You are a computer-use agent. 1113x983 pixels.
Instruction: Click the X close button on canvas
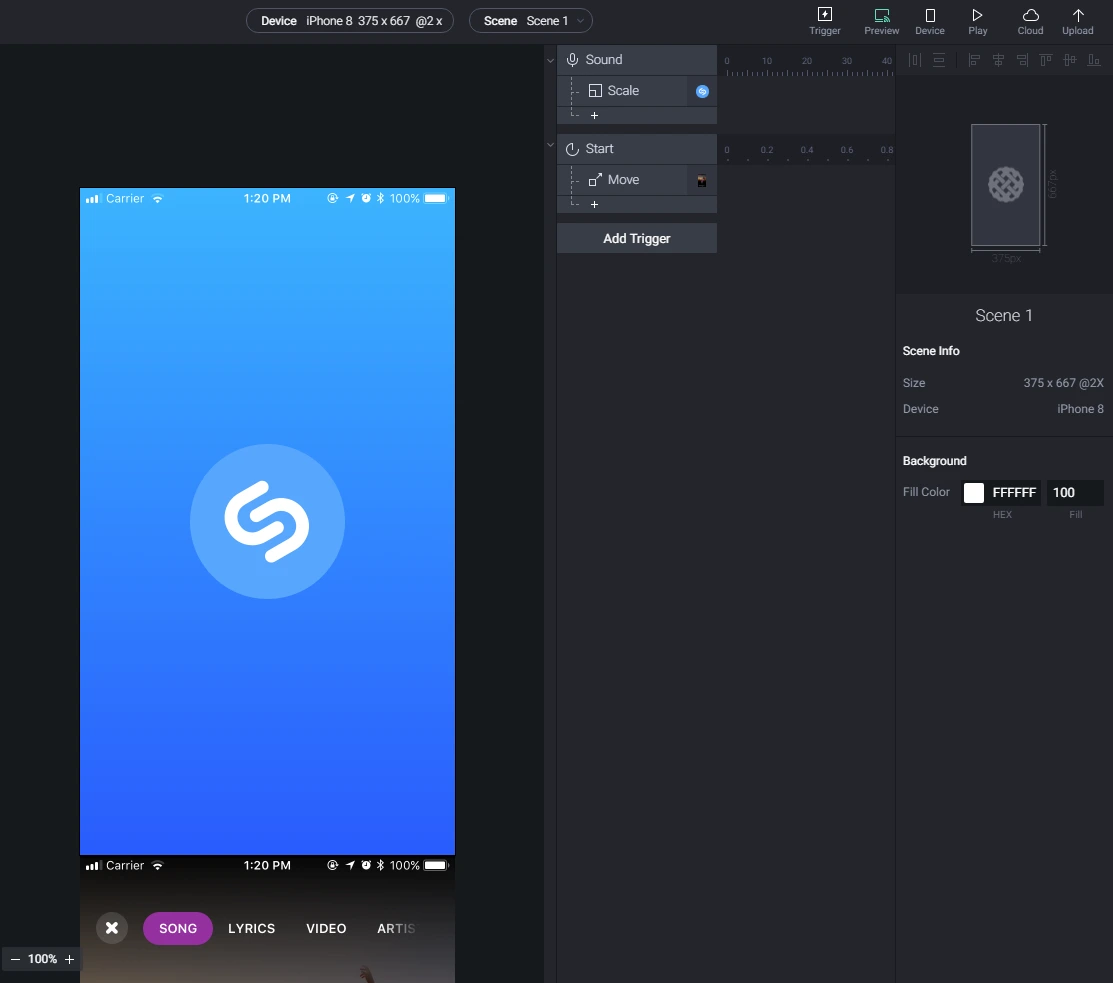point(112,928)
